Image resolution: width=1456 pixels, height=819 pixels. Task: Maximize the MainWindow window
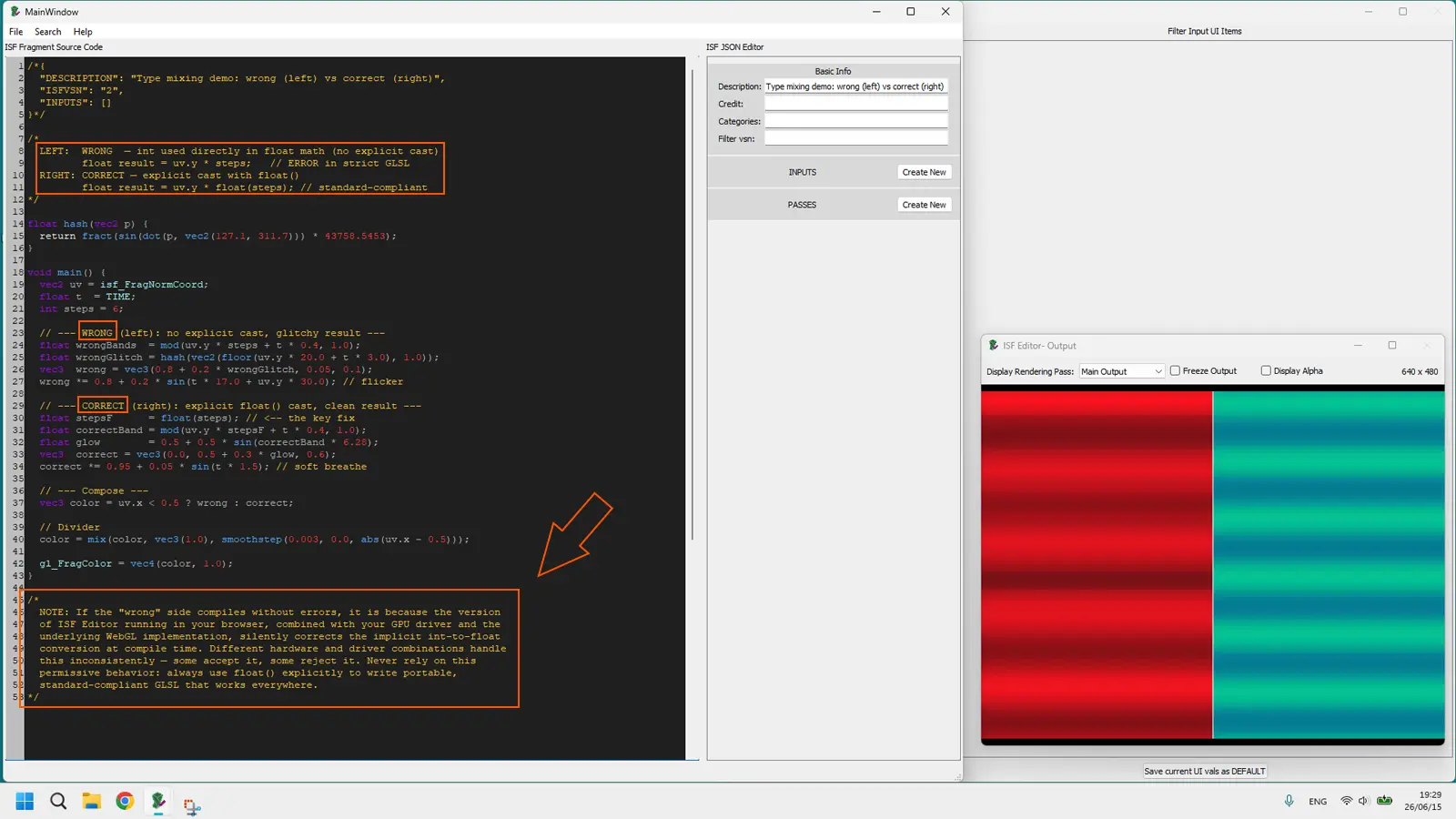tap(911, 12)
